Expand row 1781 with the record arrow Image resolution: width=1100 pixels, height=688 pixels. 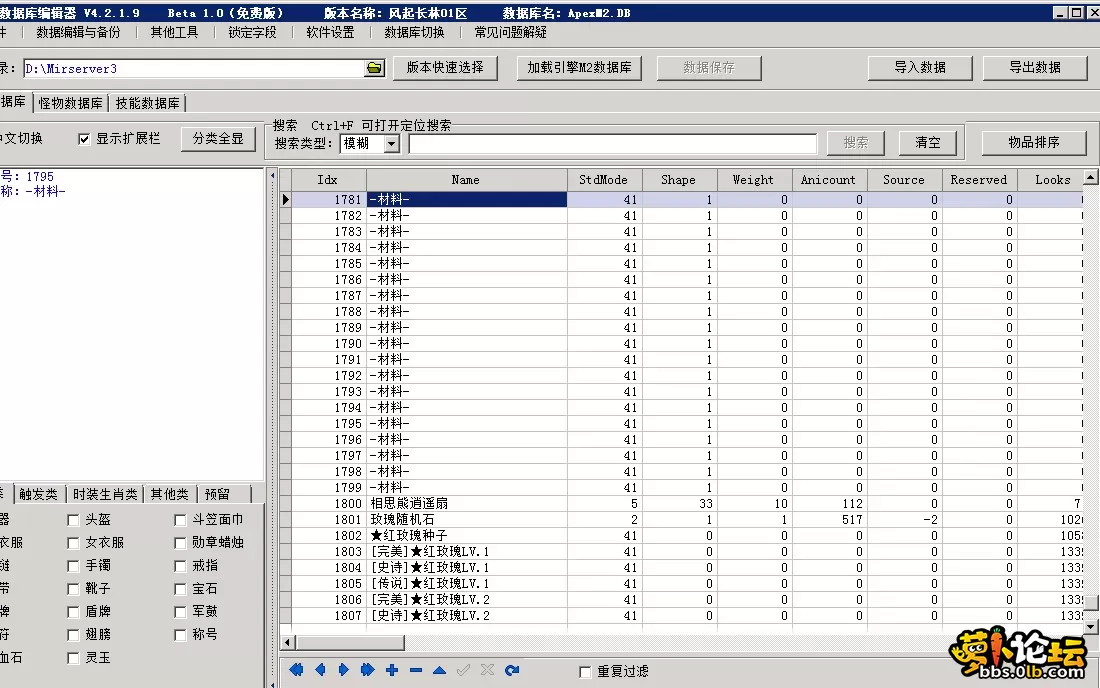click(x=285, y=199)
